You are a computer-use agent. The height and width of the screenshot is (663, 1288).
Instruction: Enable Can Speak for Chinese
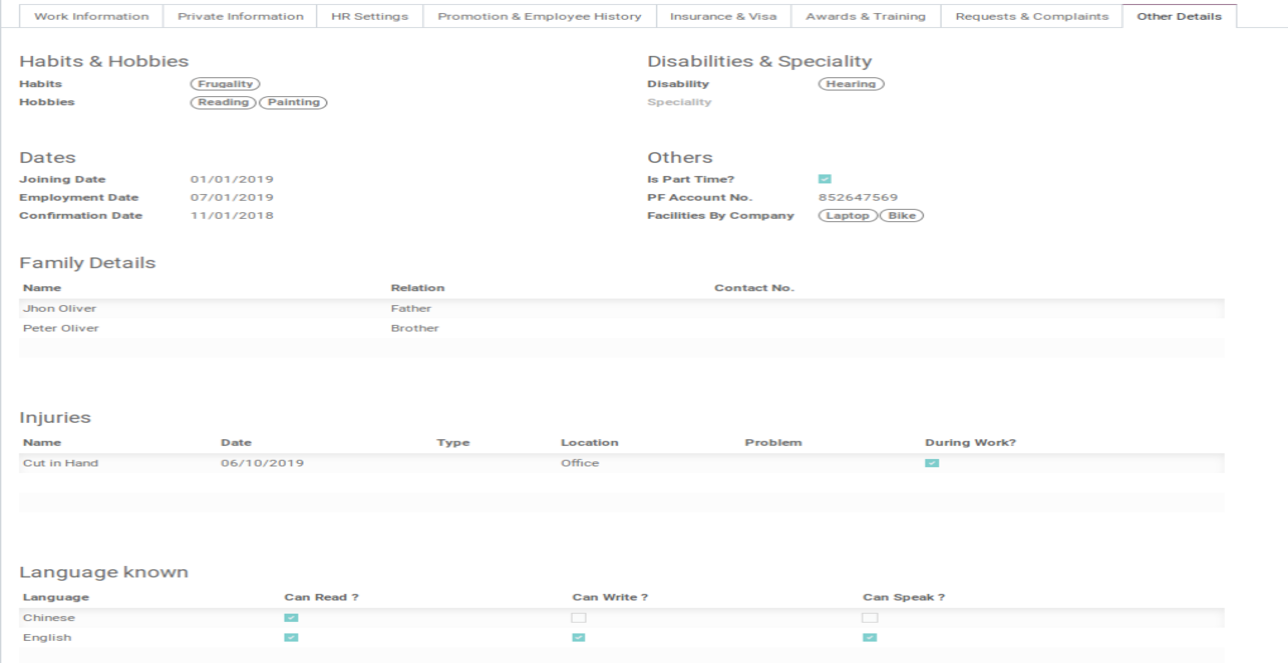[869, 618]
